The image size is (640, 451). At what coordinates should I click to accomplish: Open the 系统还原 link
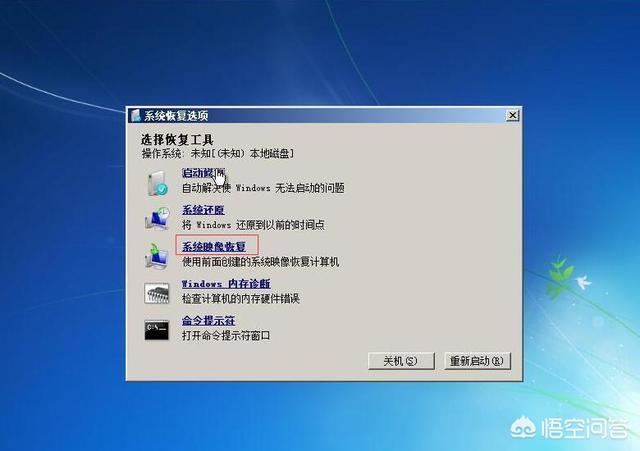pyautogui.click(x=203, y=210)
